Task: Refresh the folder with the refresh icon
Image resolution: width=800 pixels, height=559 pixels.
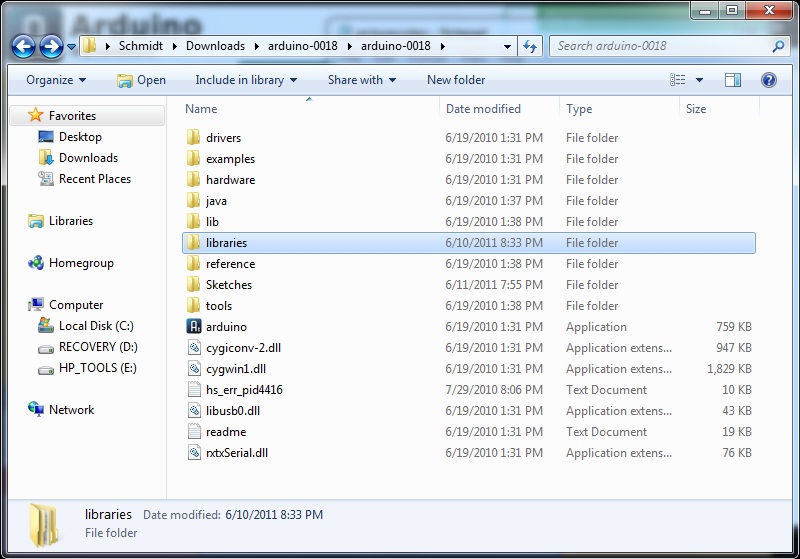Action: point(530,46)
